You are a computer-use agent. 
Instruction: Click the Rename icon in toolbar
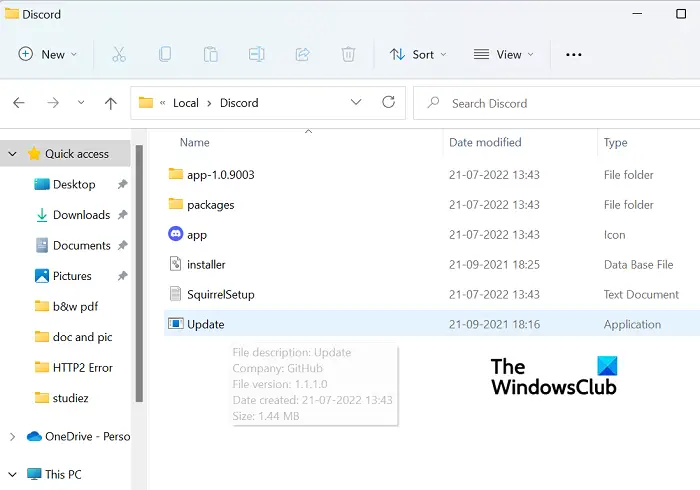click(x=257, y=54)
